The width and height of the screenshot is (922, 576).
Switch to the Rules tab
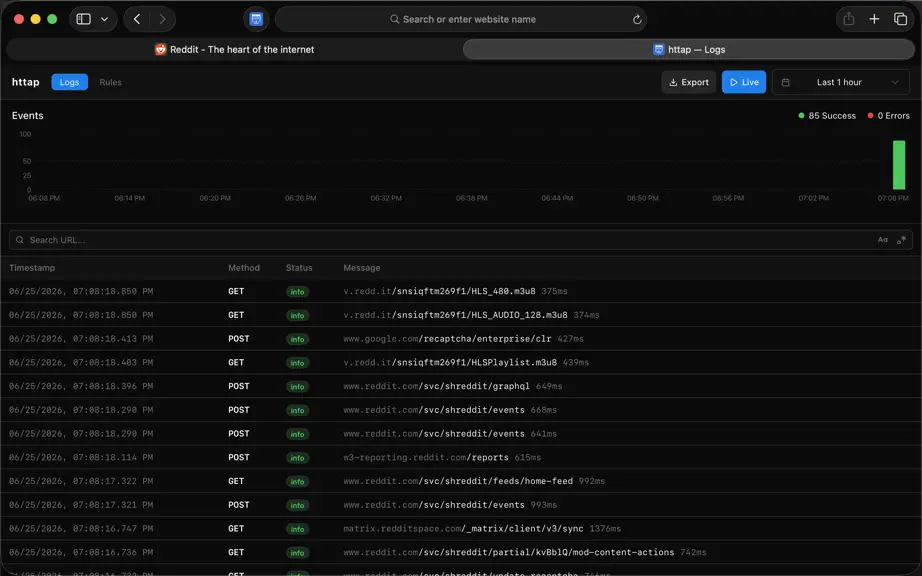pos(111,82)
